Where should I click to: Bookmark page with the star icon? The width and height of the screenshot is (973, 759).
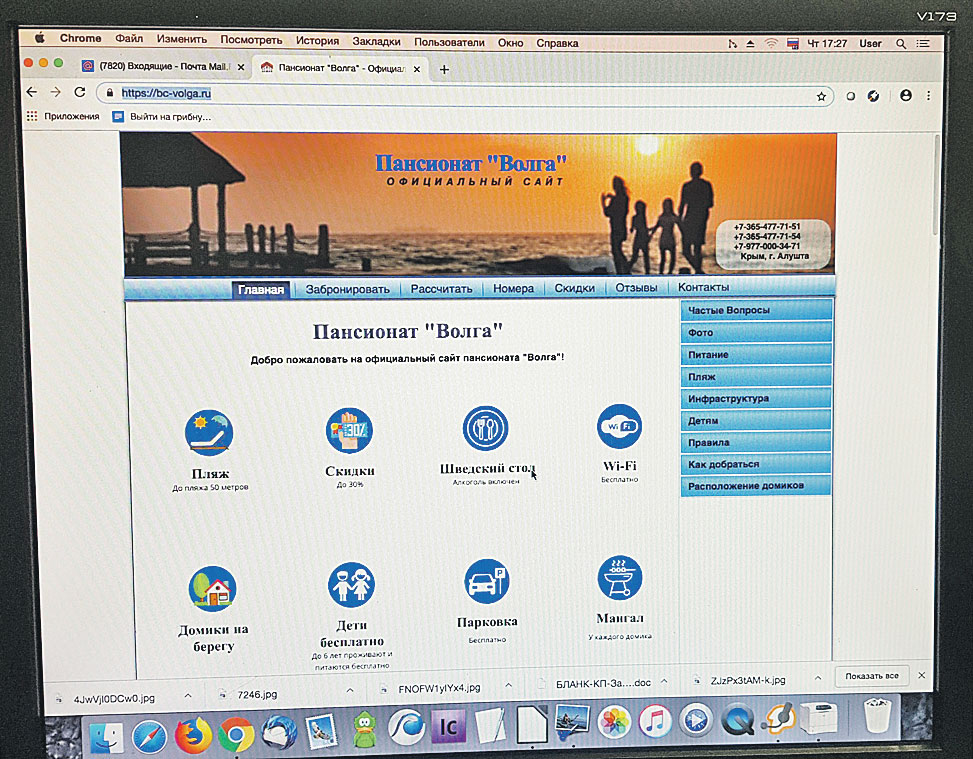(x=821, y=96)
